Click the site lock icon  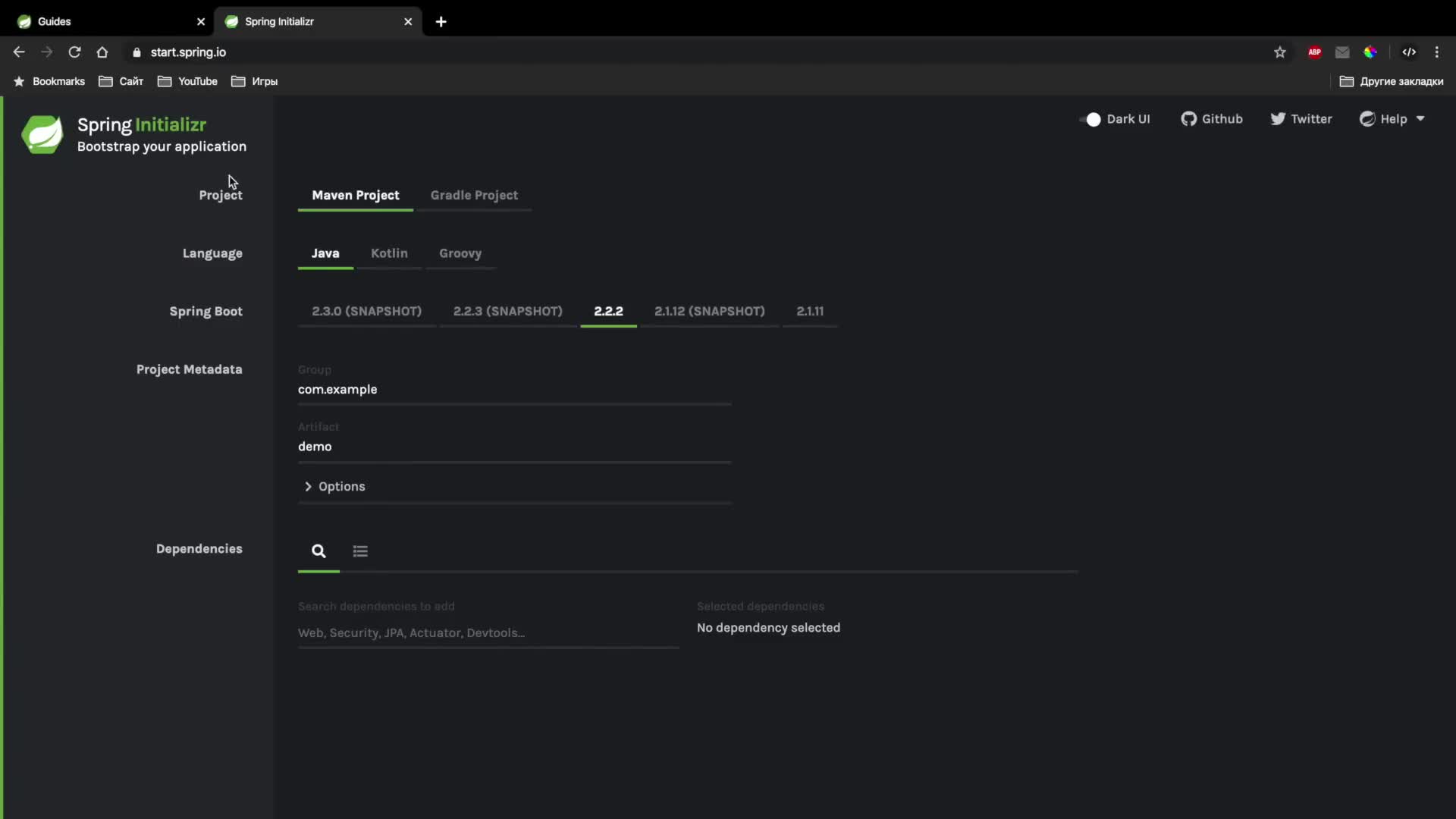136,52
